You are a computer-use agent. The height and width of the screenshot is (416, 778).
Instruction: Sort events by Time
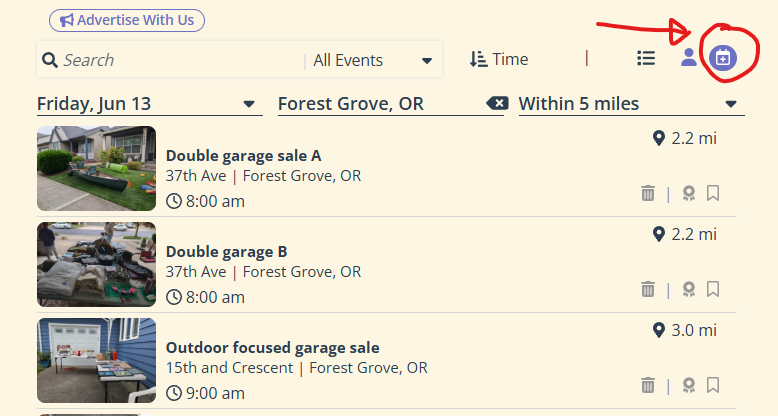[499, 59]
